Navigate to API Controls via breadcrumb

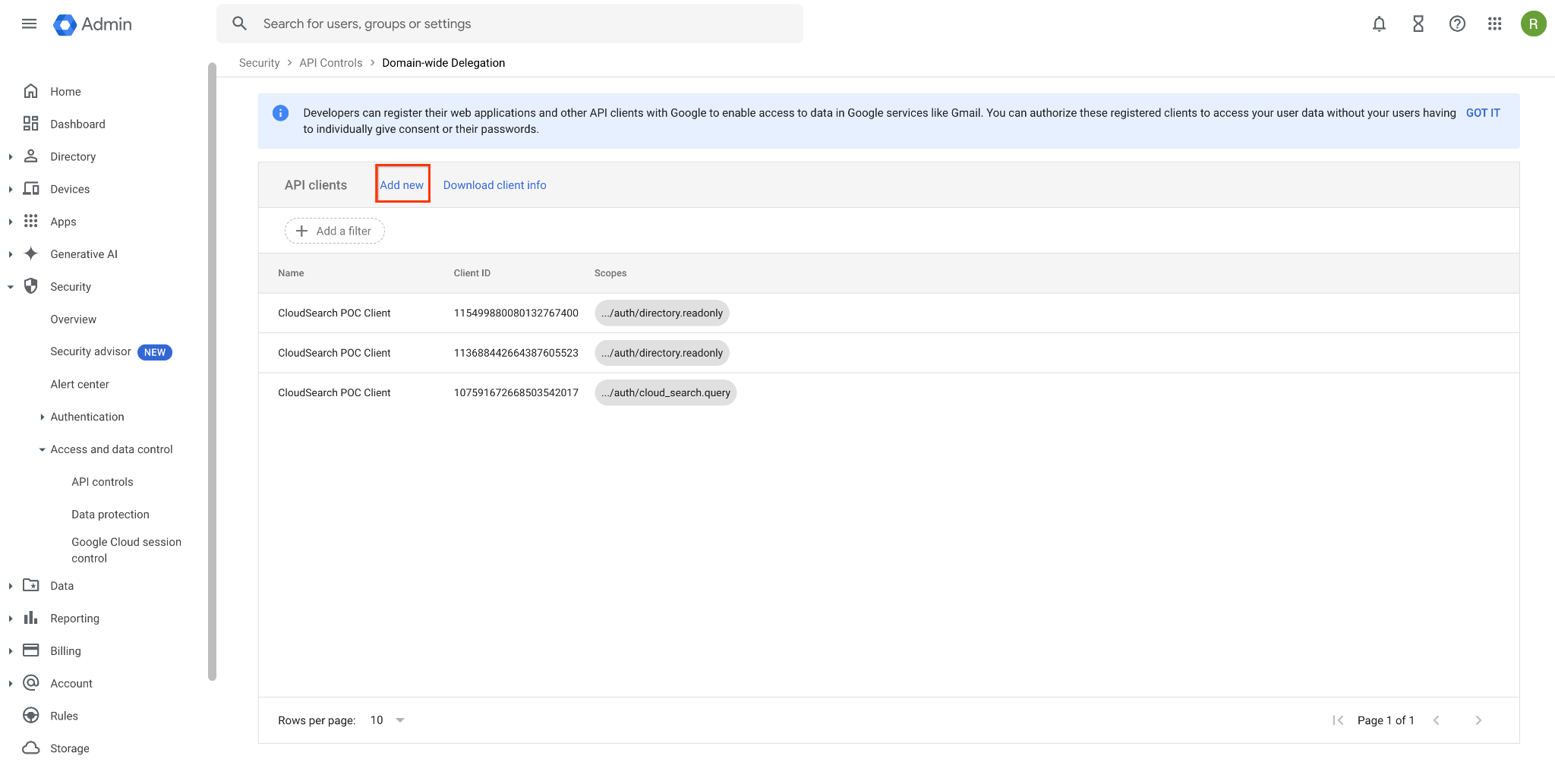(x=330, y=62)
